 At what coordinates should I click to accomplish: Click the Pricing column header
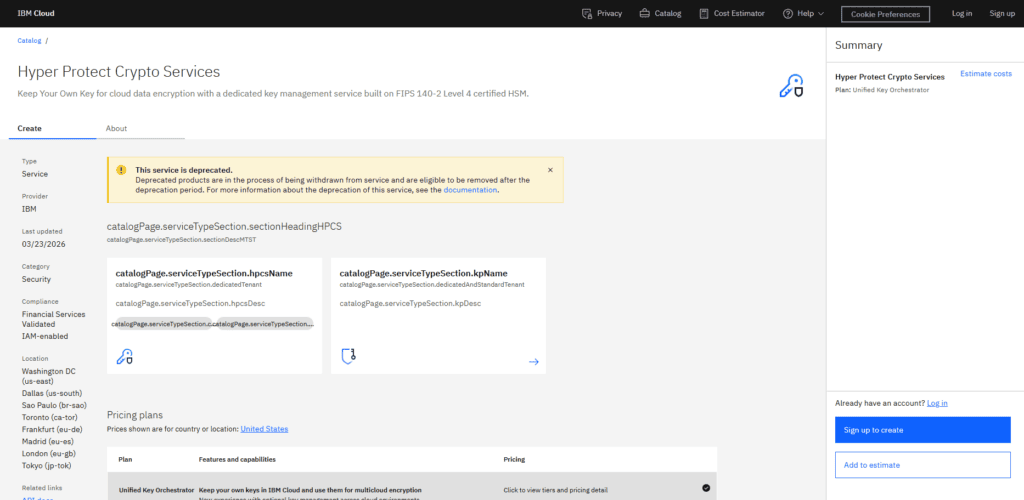click(515, 460)
